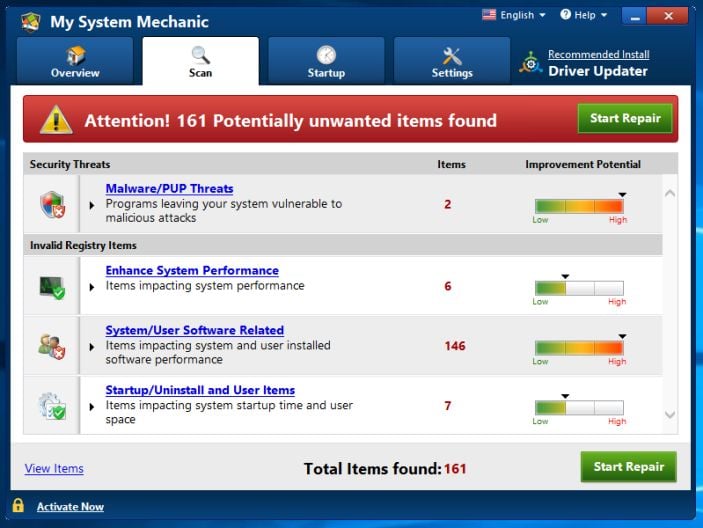Image resolution: width=703 pixels, height=528 pixels.
Task: Expand the Malware/PUP Threats row arrow
Action: 92,205
